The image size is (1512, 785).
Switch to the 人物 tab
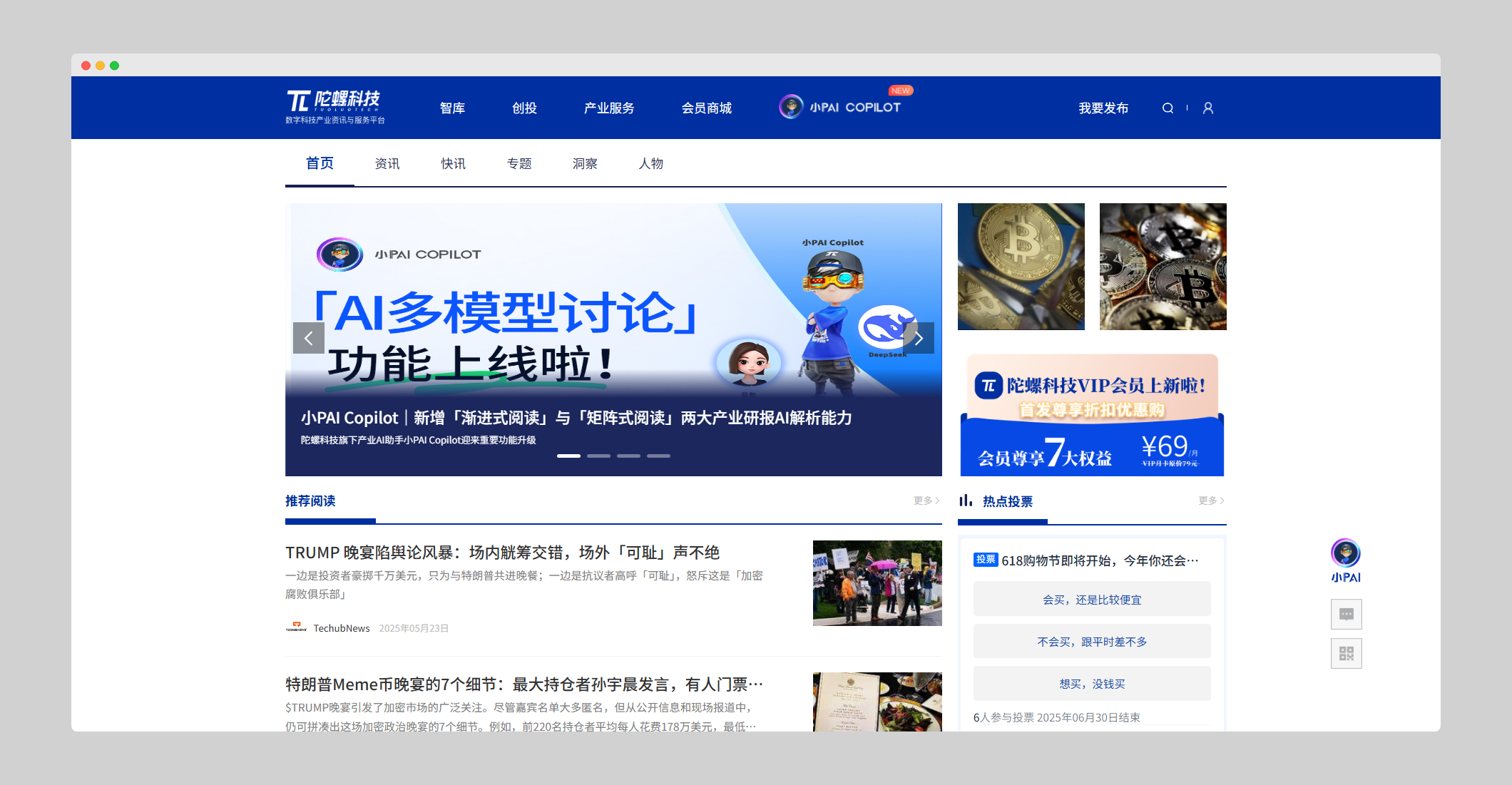pyautogui.click(x=651, y=164)
